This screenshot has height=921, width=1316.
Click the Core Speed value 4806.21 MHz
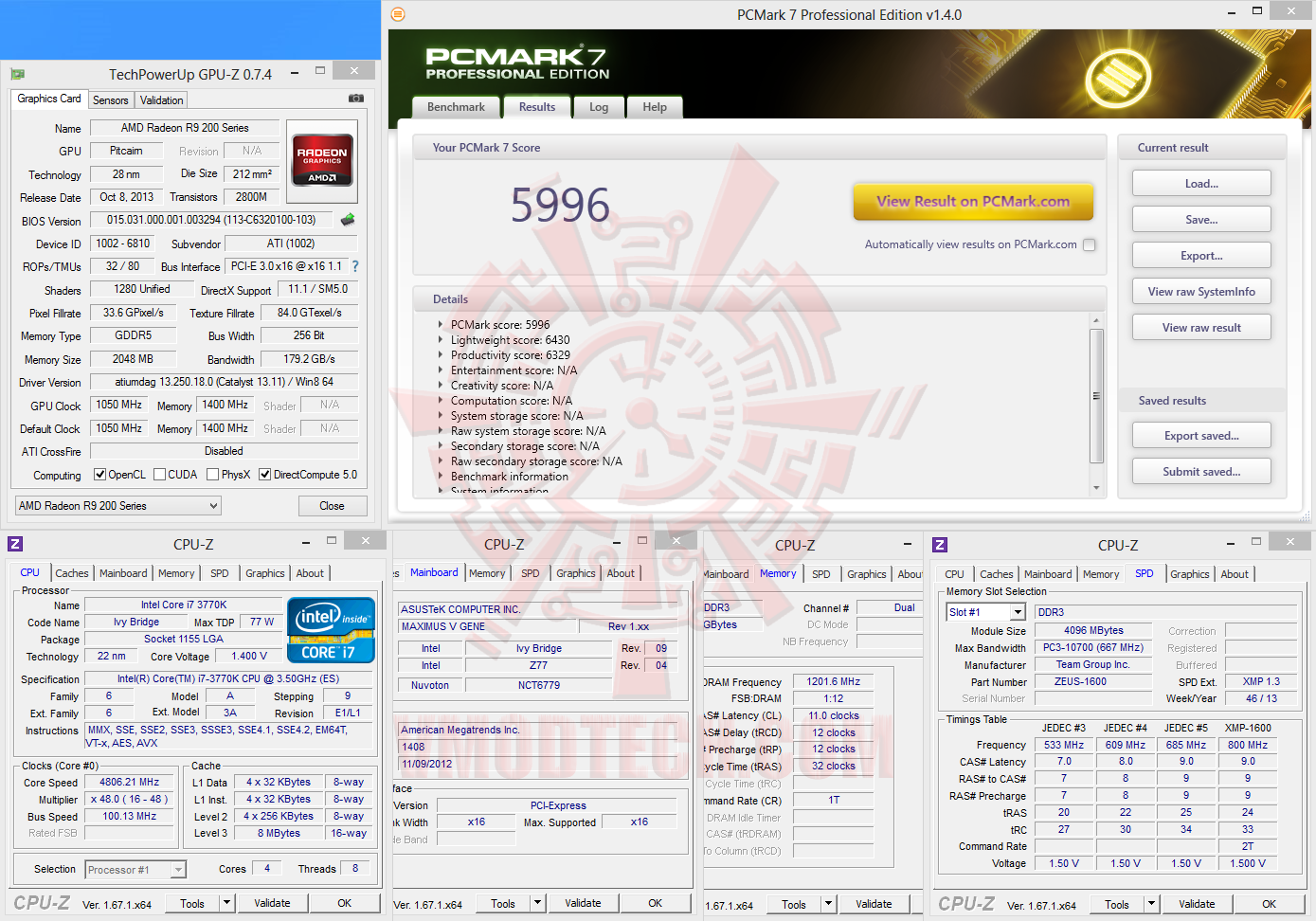click(130, 783)
